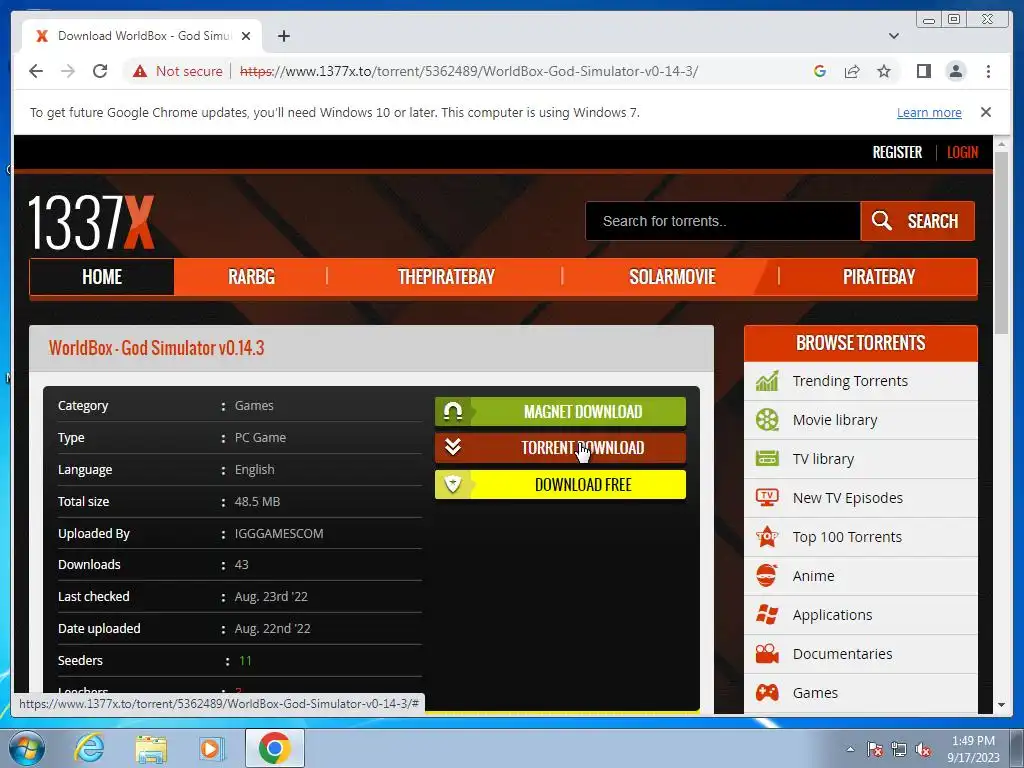Open a new tab with plus icon
The width and height of the screenshot is (1024, 768).
pyautogui.click(x=283, y=36)
